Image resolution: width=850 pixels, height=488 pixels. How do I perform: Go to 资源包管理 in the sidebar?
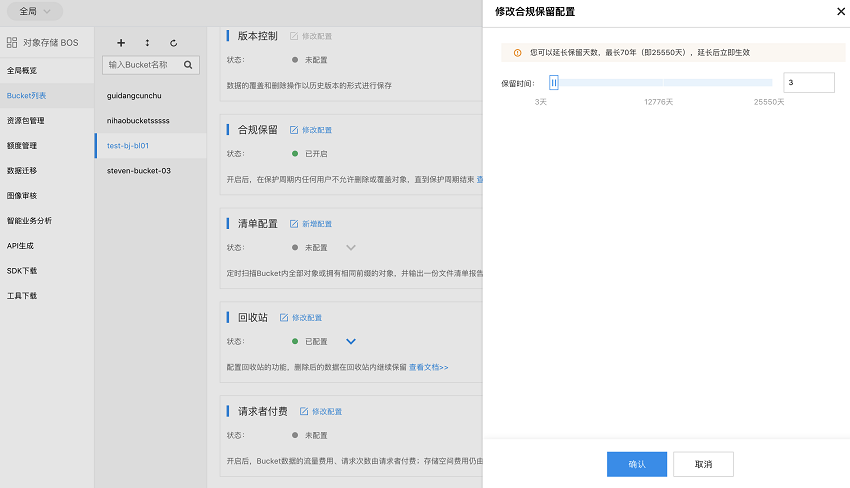(x=25, y=121)
